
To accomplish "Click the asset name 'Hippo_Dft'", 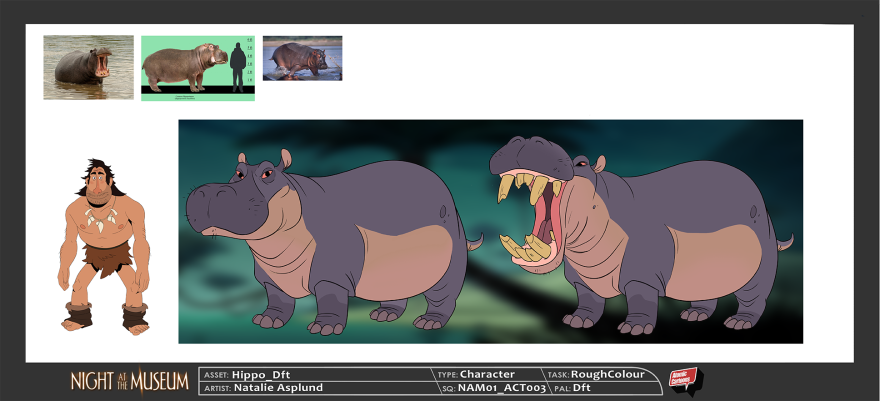I will click(x=261, y=375).
